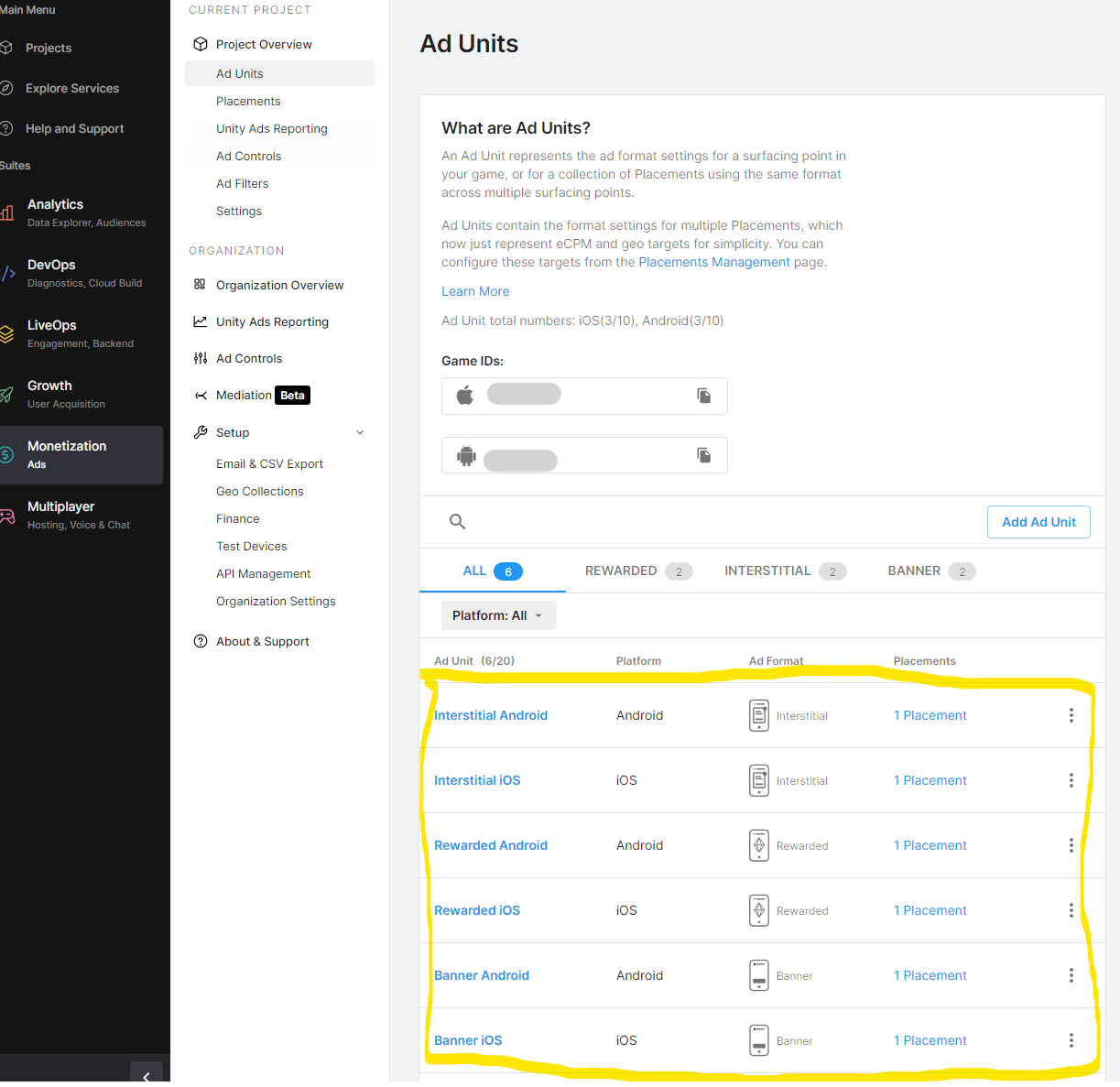Click the organization Ad Controls sliders icon

coord(201,358)
